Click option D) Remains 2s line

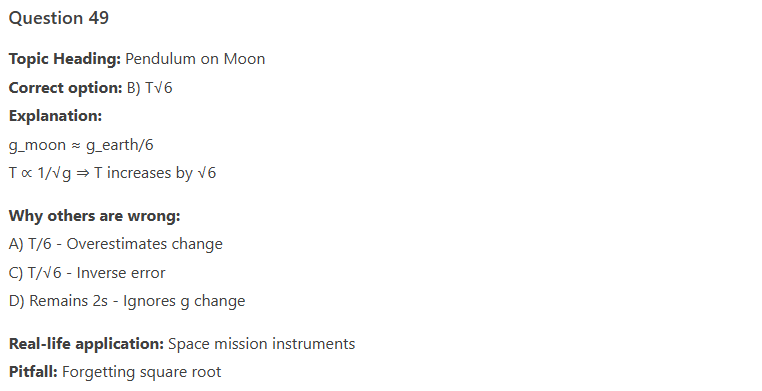click(127, 301)
